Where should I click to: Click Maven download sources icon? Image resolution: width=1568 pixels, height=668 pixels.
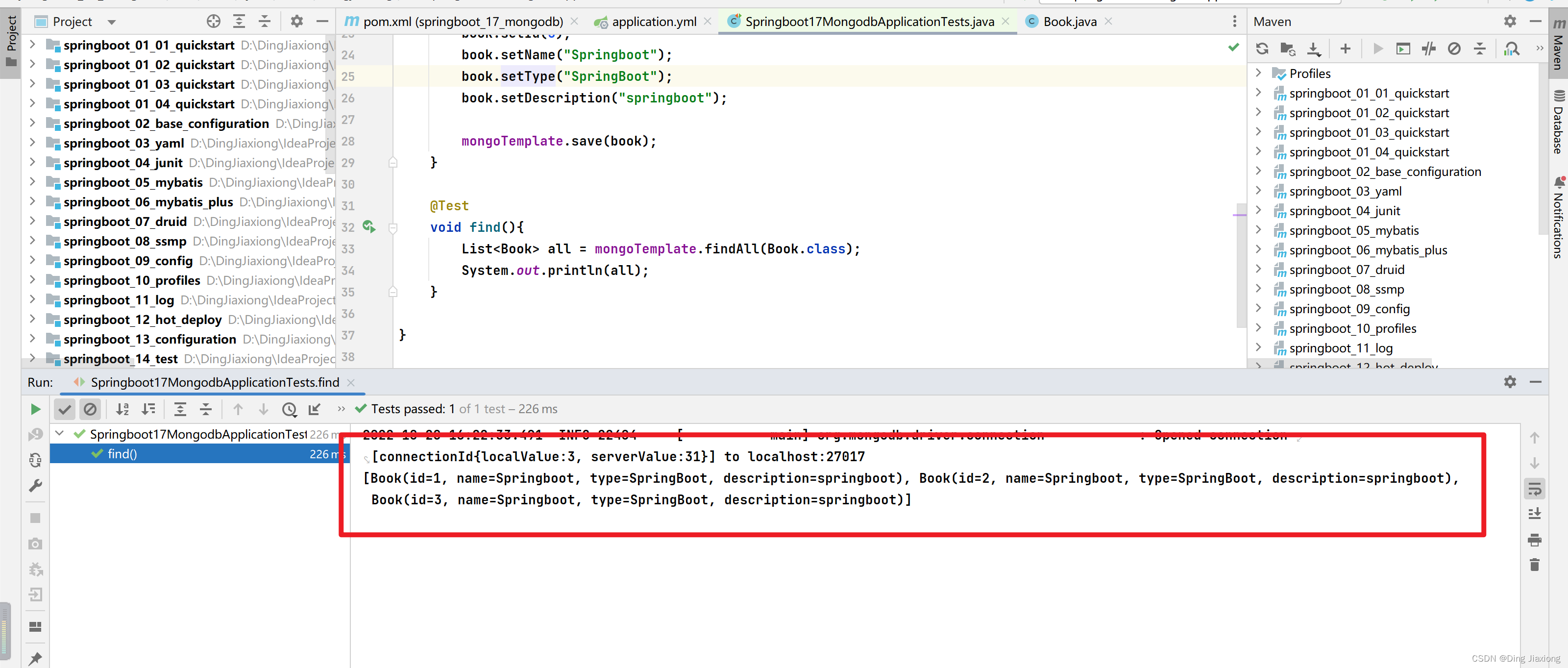[1314, 49]
